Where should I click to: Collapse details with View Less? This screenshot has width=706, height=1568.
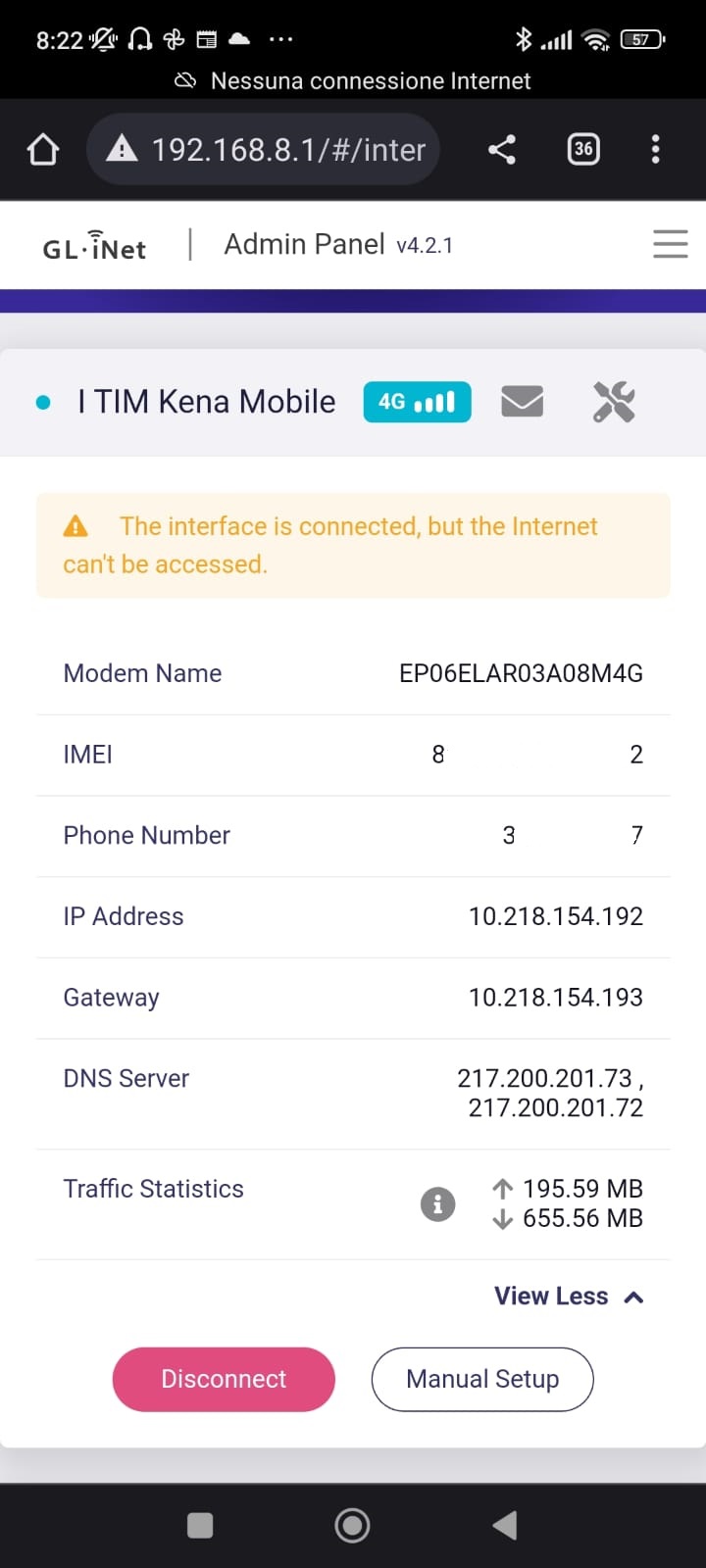552,1296
